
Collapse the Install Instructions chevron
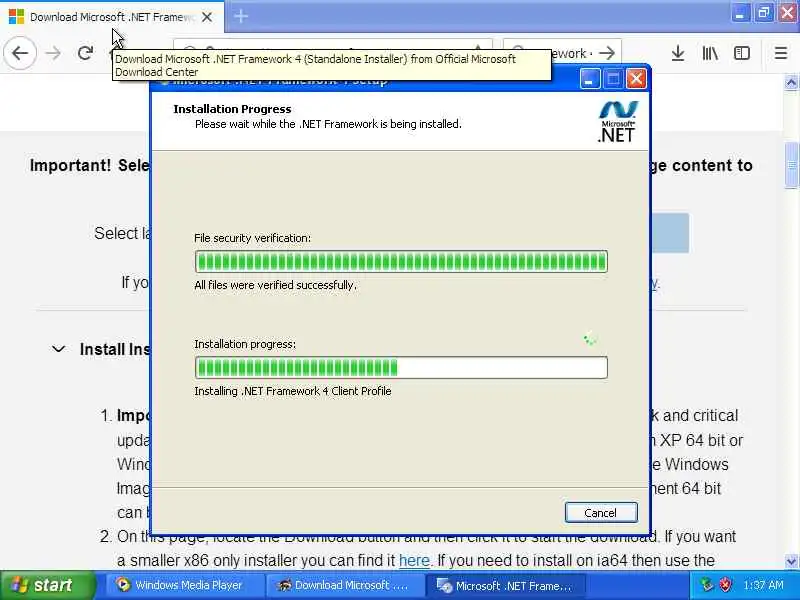(x=59, y=349)
